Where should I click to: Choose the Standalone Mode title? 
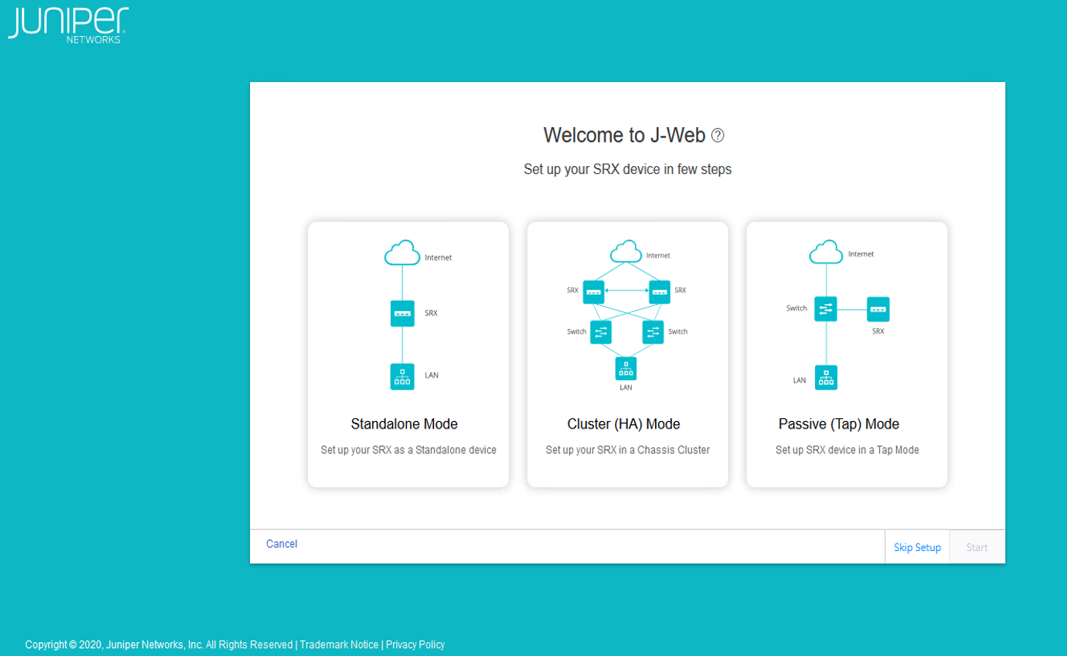pos(404,424)
